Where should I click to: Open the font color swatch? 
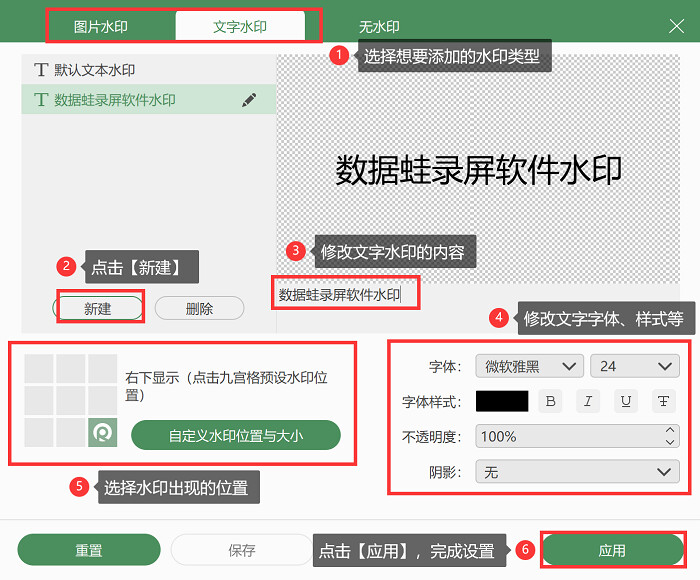click(x=502, y=401)
